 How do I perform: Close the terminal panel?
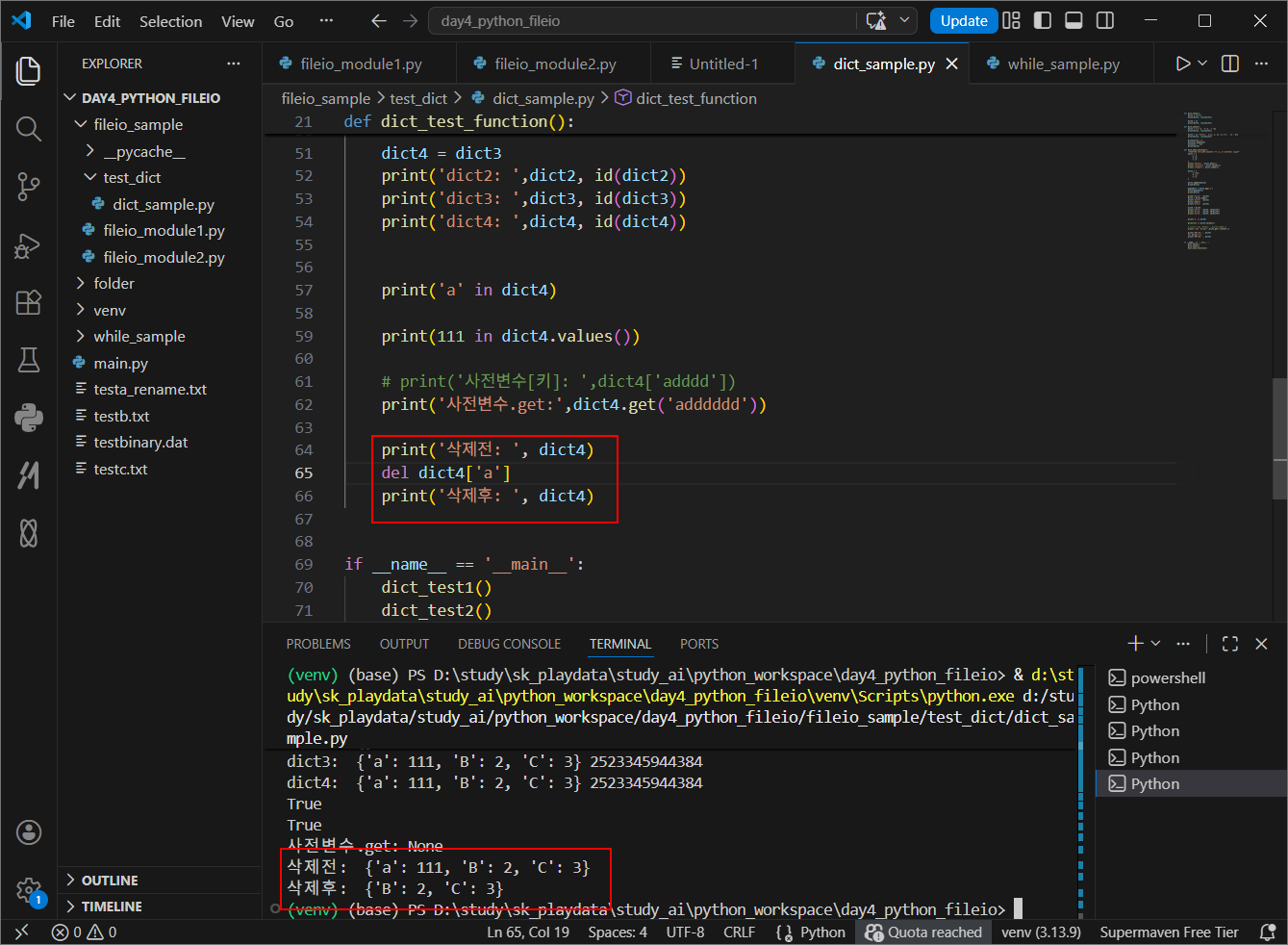(x=1261, y=643)
